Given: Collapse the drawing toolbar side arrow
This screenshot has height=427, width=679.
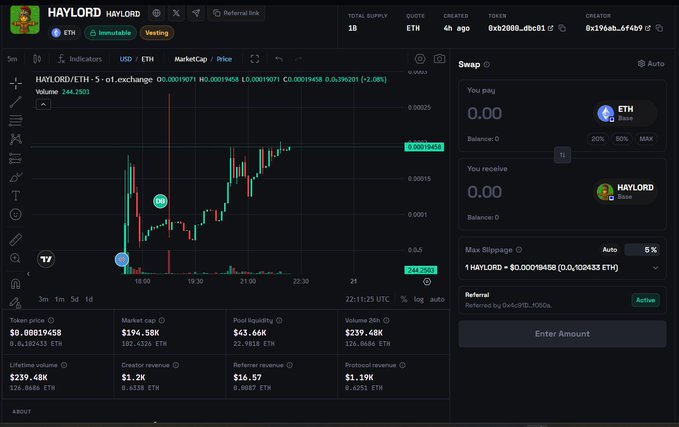Looking at the screenshot, I should pyautogui.click(x=28, y=274).
